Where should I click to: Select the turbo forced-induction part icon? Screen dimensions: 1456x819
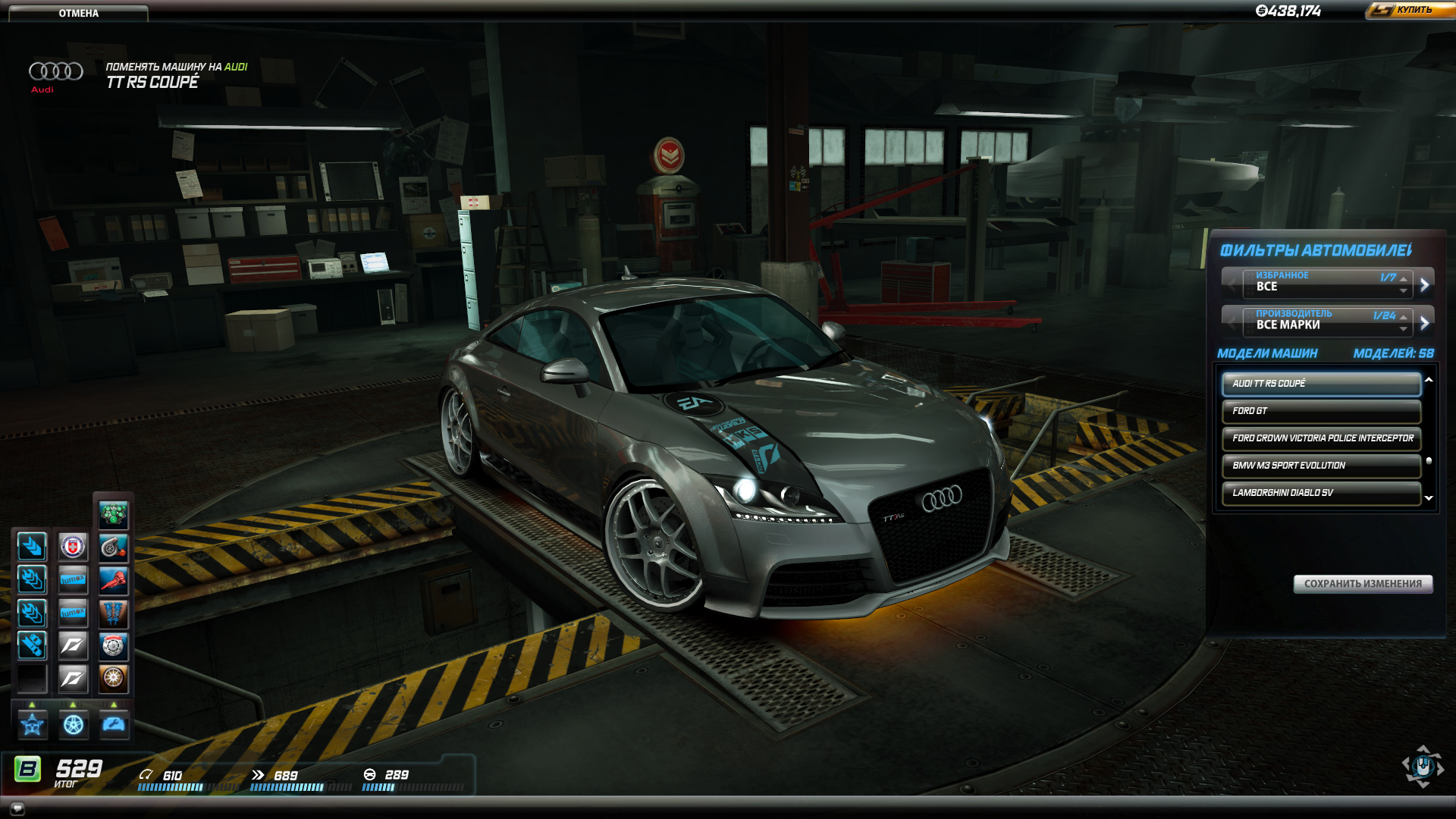coord(114,547)
